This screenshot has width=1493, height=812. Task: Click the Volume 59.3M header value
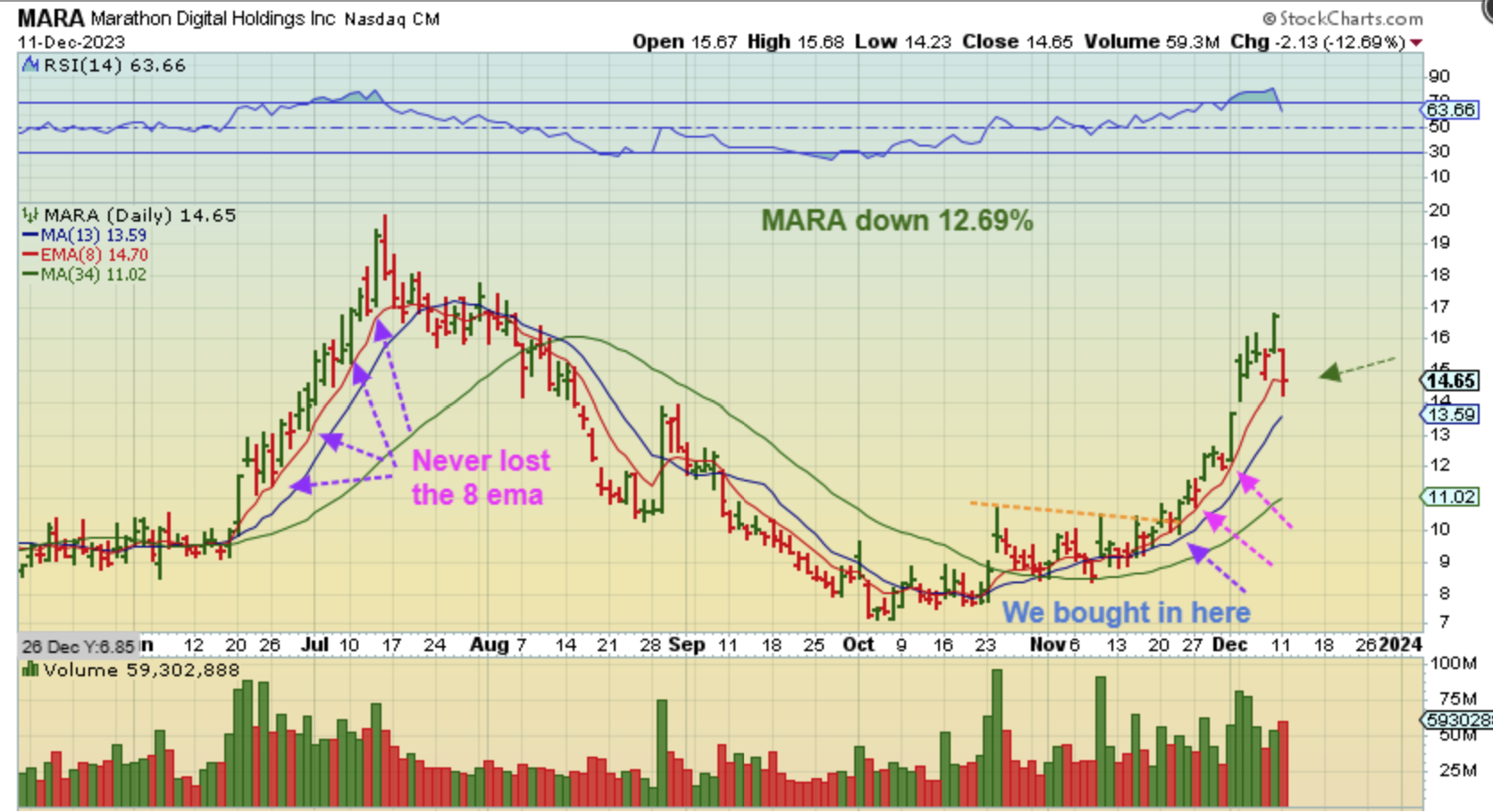pyautogui.click(x=1152, y=42)
